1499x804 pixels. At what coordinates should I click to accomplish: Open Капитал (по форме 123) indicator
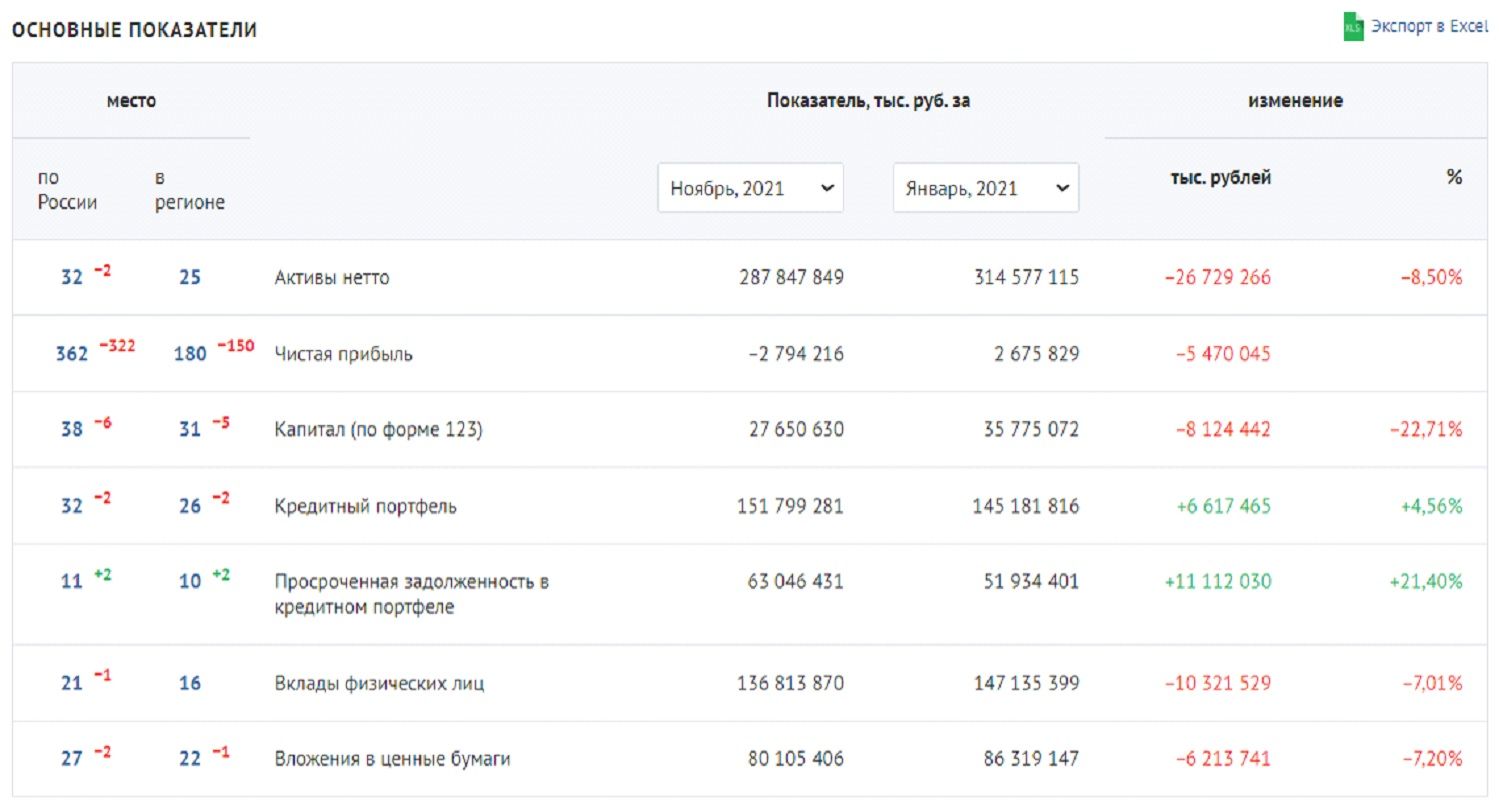point(379,430)
